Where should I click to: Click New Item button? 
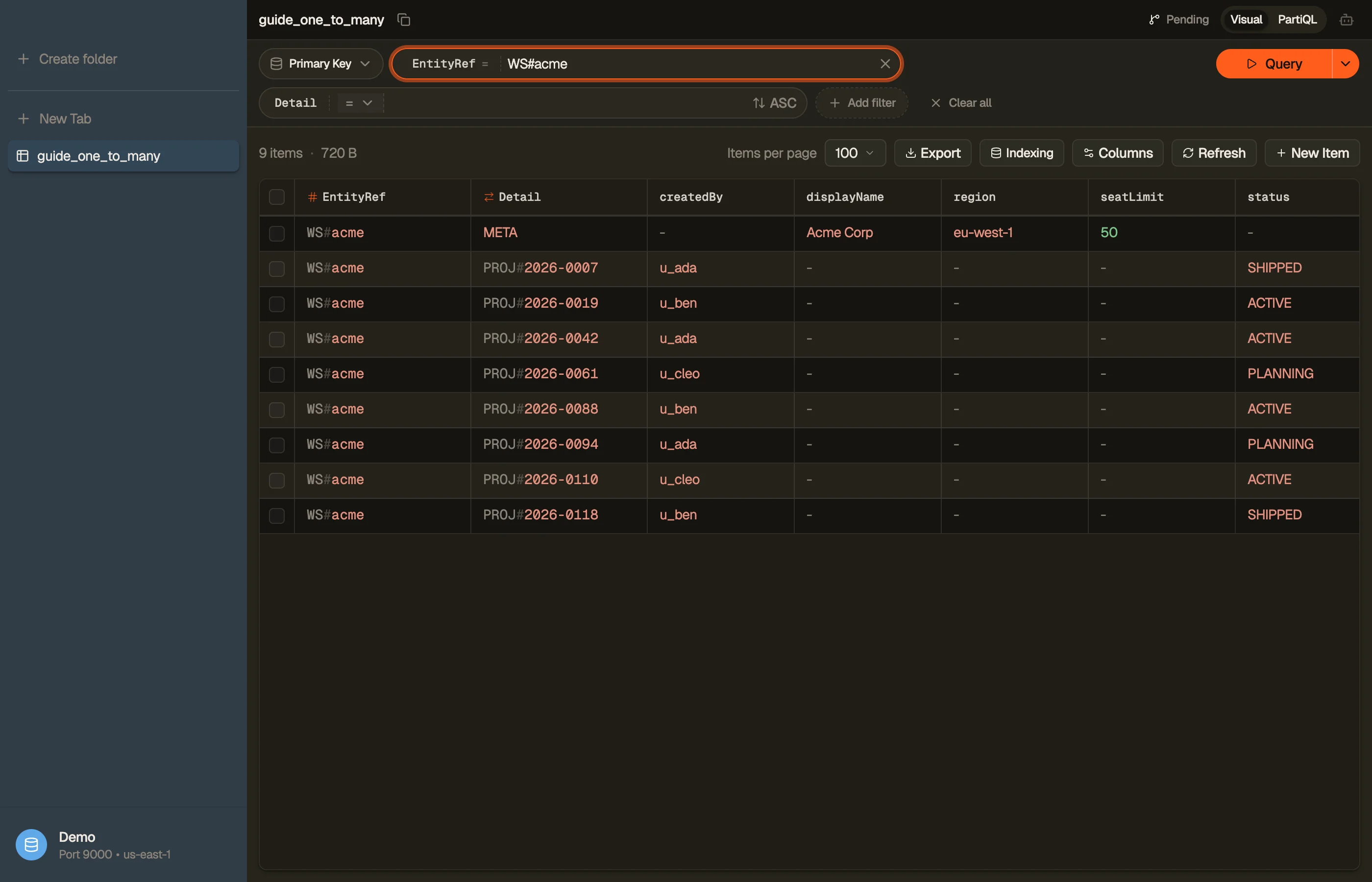[x=1312, y=153]
